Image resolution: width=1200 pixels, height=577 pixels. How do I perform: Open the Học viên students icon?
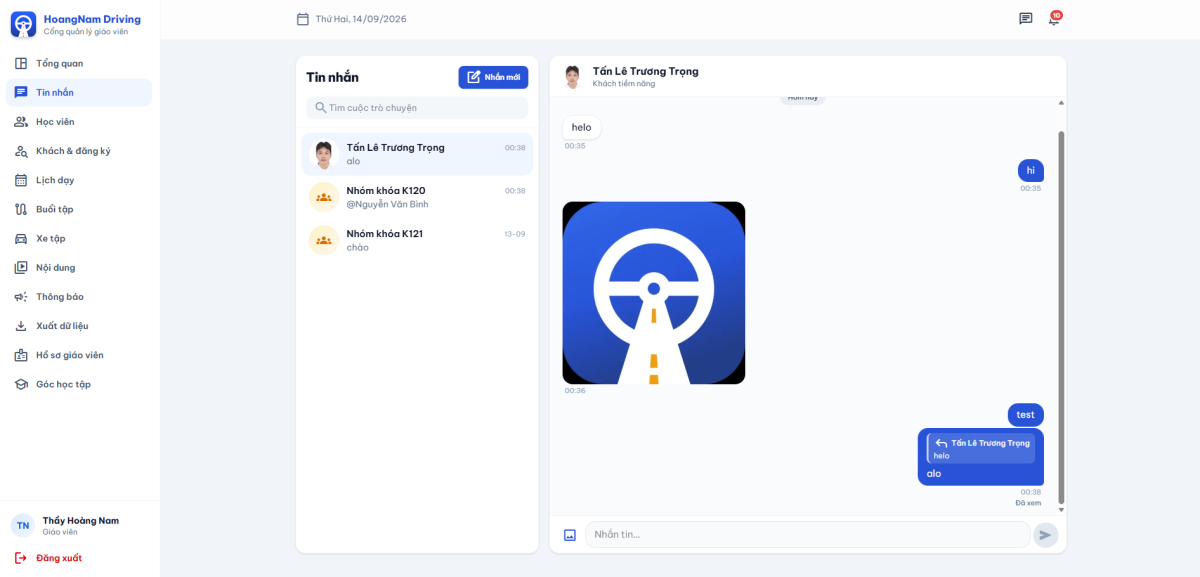click(x=21, y=122)
